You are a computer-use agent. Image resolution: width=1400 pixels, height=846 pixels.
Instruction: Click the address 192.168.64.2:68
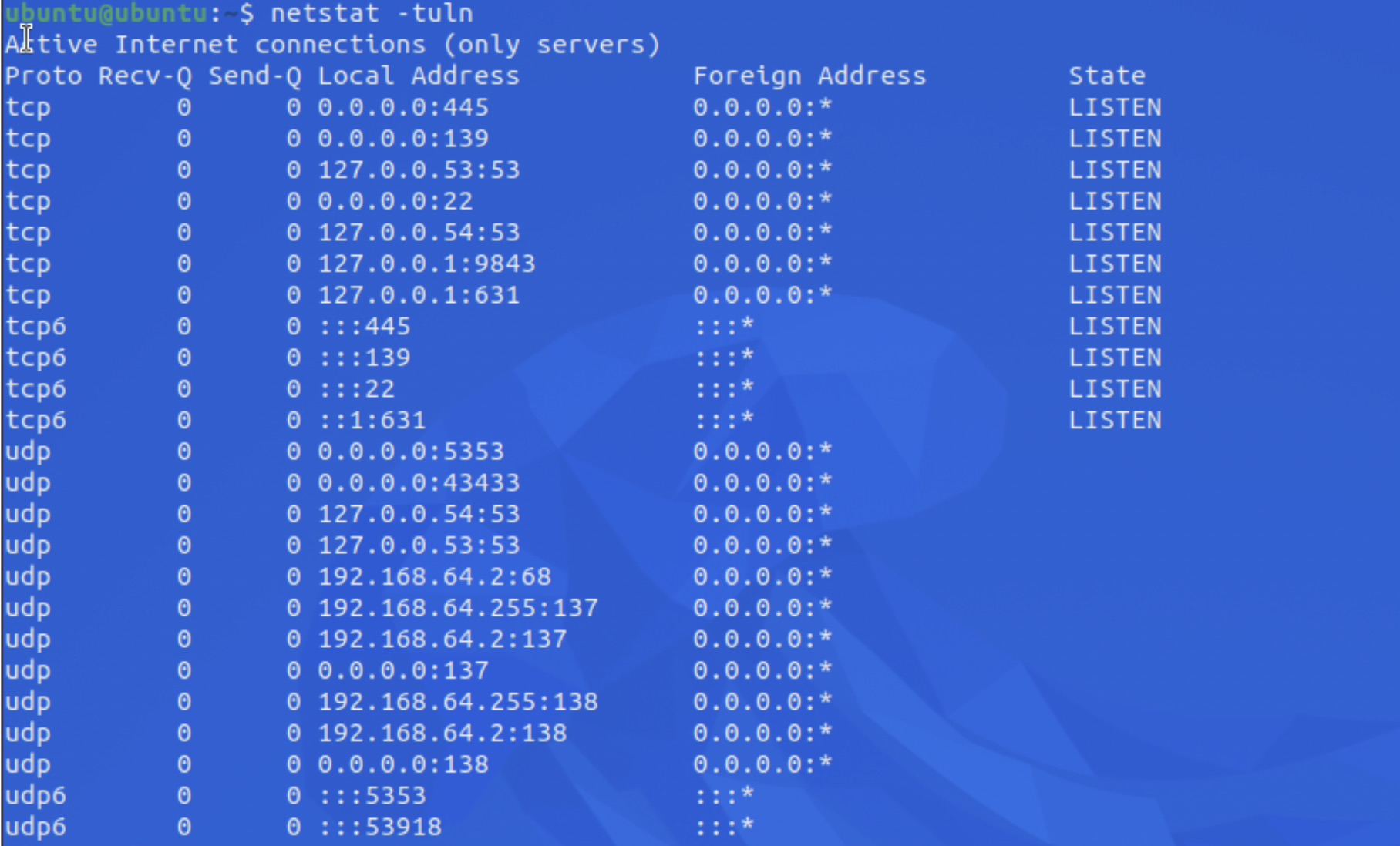click(435, 576)
